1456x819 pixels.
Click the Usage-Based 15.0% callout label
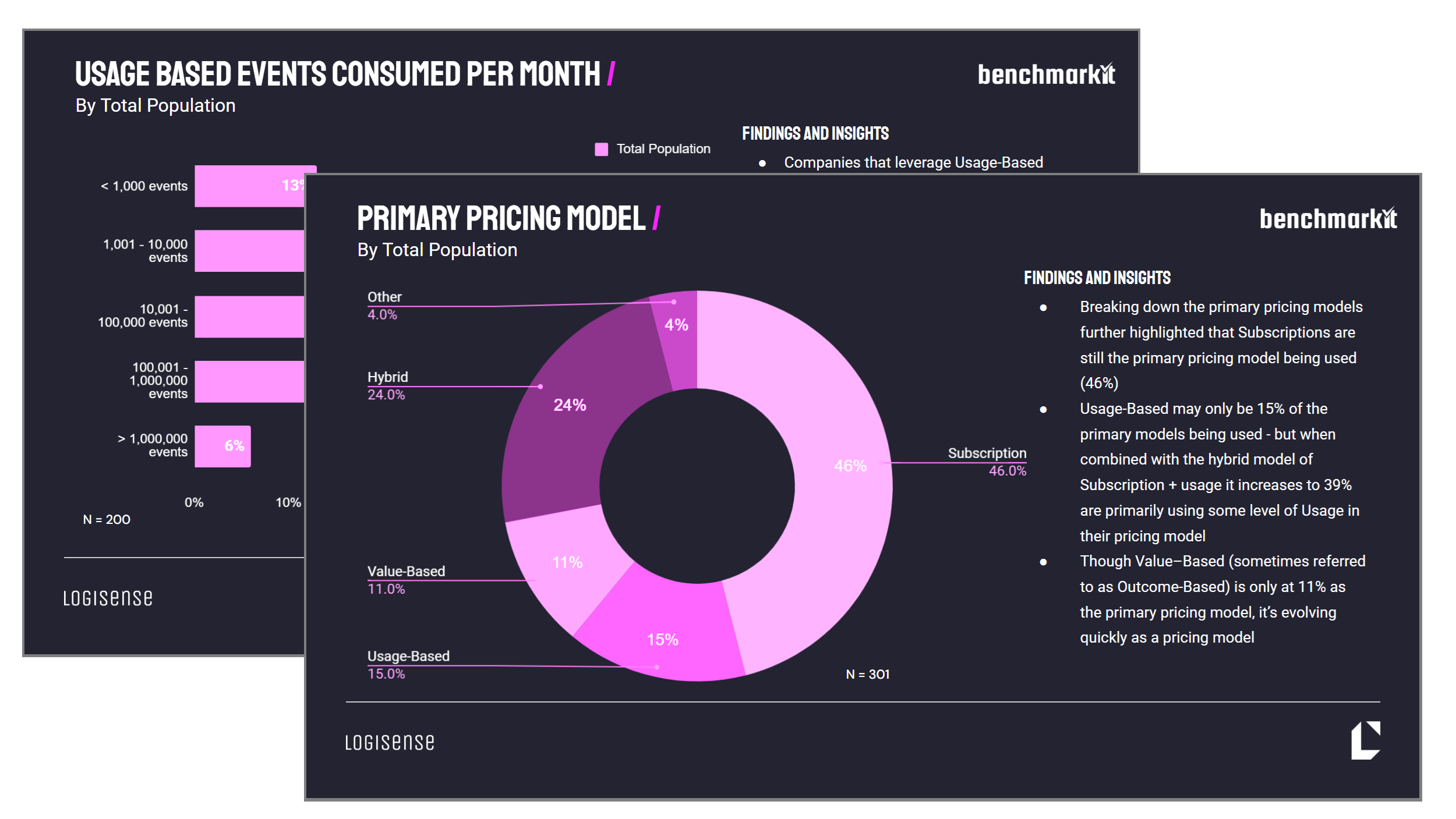click(x=408, y=665)
